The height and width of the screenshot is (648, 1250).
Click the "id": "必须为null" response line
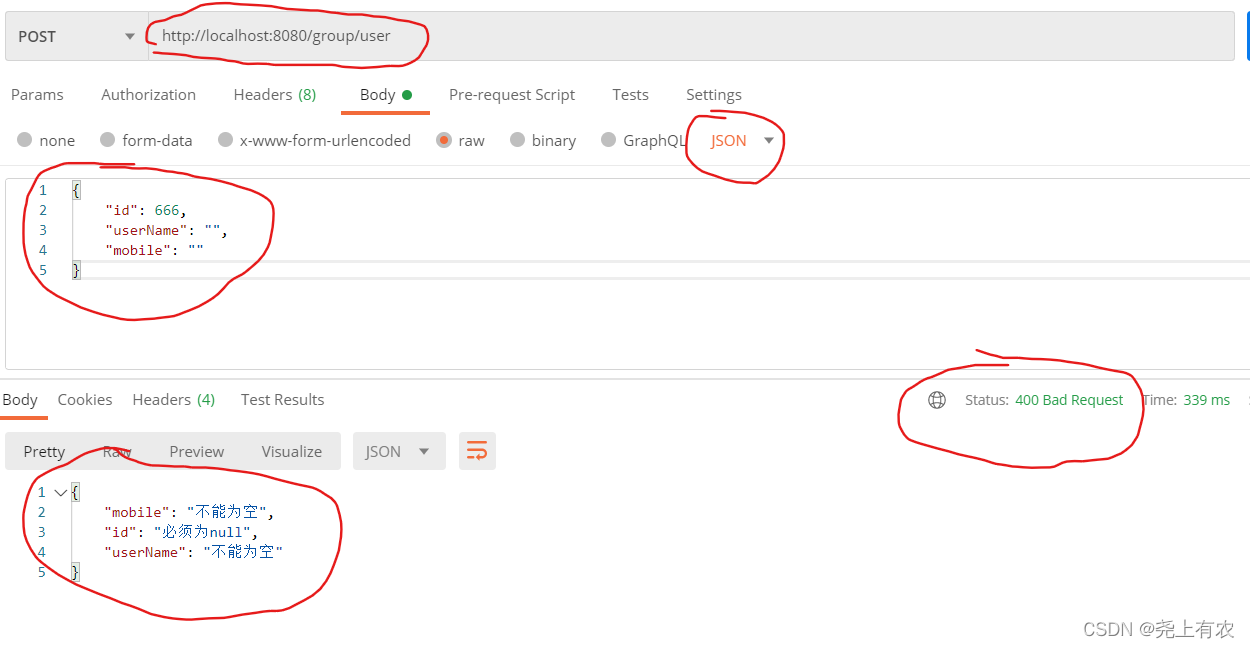point(180,532)
